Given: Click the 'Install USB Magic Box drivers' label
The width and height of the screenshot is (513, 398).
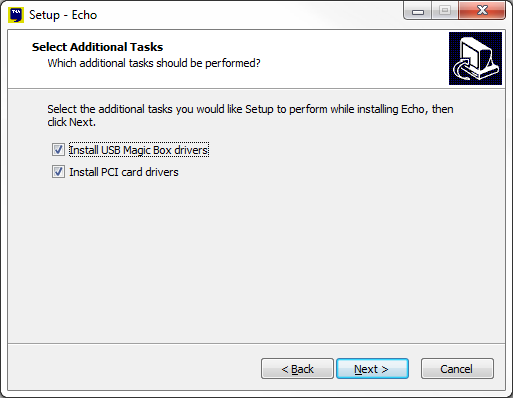Looking at the screenshot, I should tap(139, 150).
